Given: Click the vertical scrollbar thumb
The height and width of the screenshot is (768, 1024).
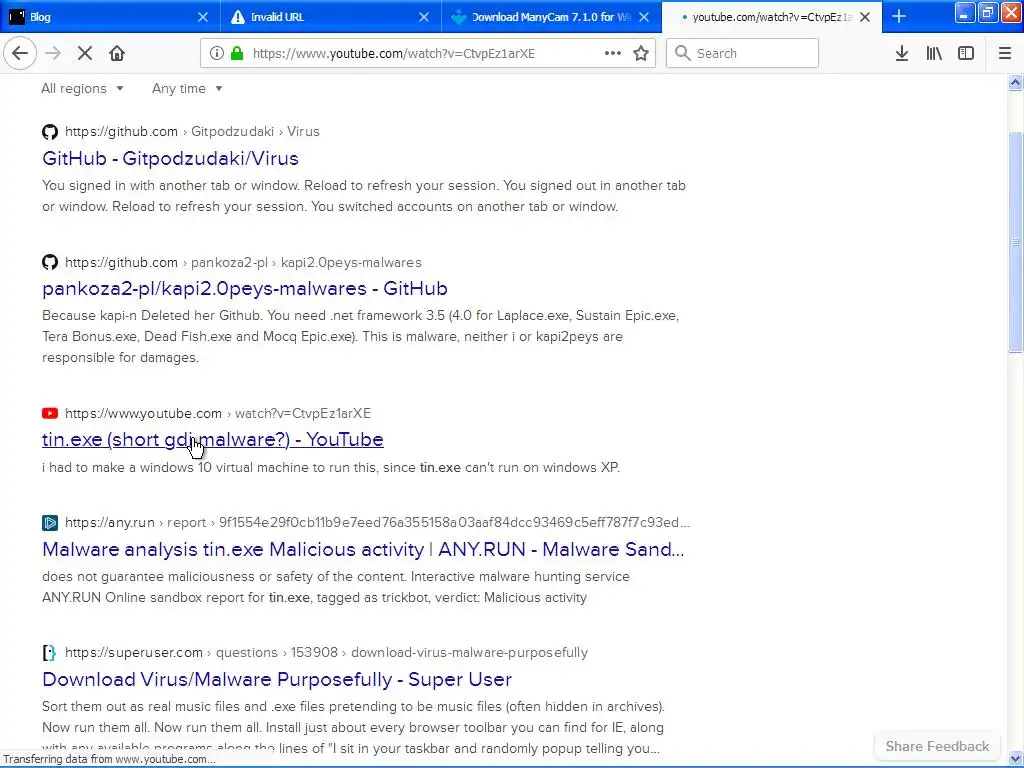Looking at the screenshot, I should click(x=1016, y=242).
